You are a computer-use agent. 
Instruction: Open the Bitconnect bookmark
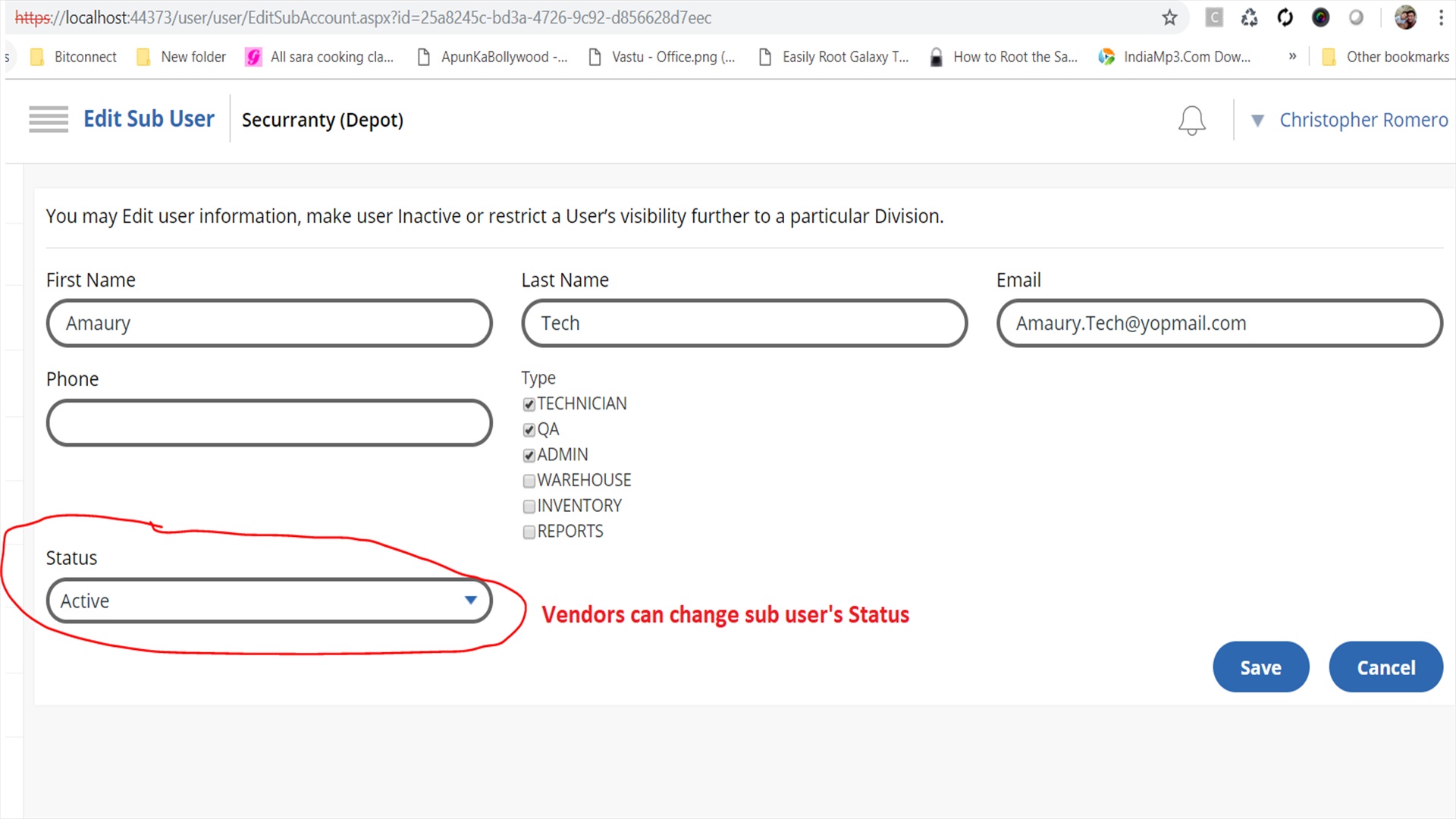74,57
